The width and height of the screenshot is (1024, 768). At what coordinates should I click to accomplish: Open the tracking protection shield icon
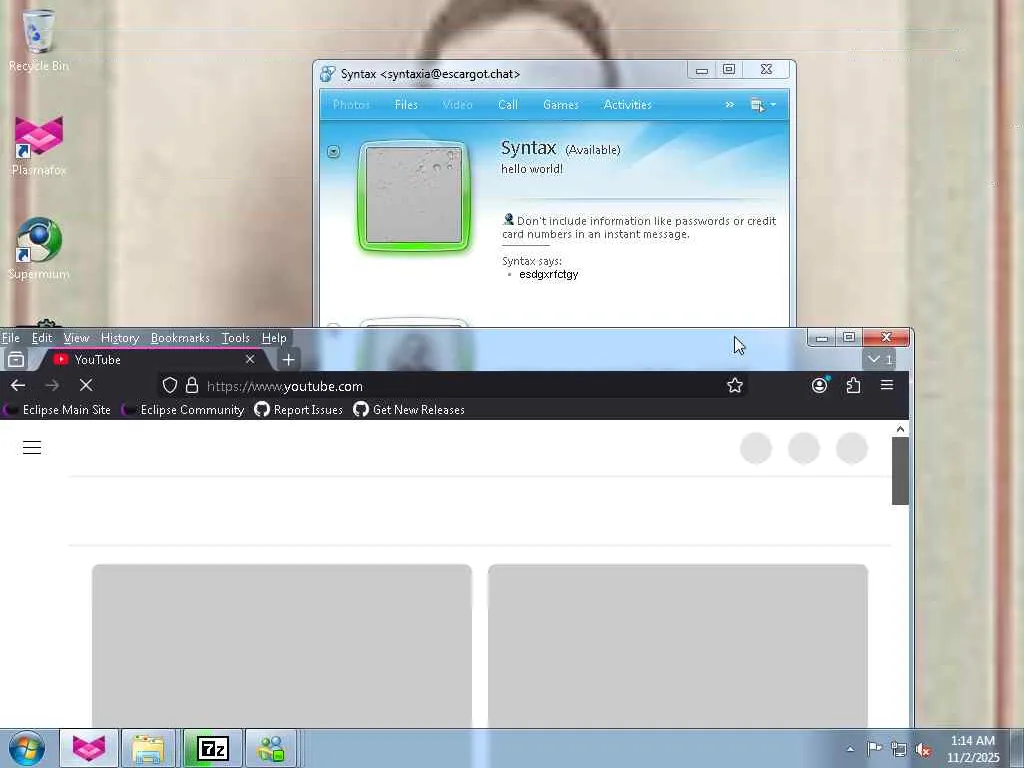(170, 385)
